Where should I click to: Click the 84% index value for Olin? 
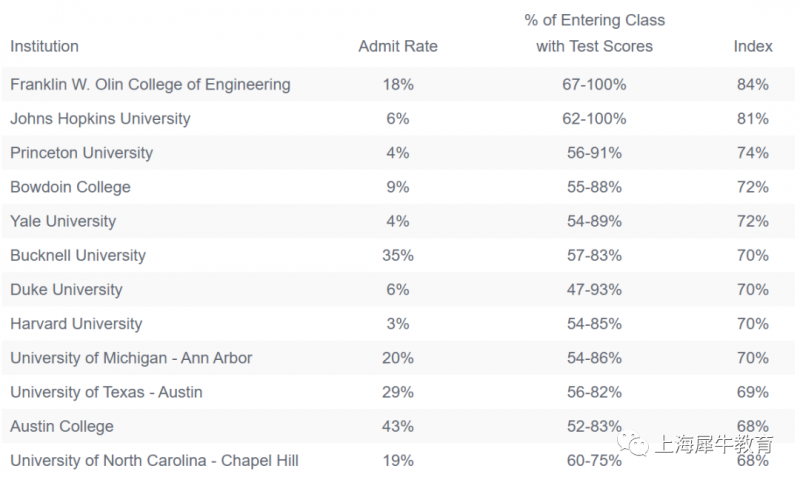(x=753, y=85)
